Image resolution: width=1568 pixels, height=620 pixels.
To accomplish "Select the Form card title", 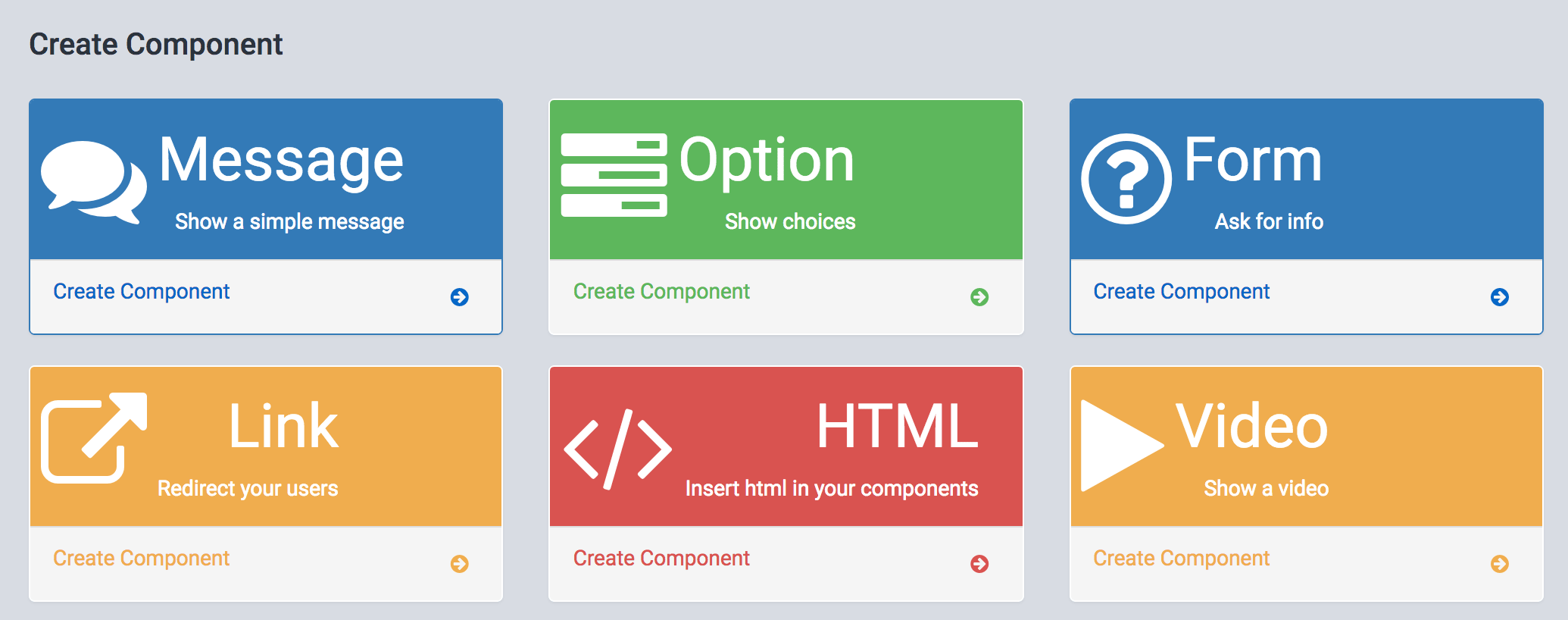I will 1254,159.
